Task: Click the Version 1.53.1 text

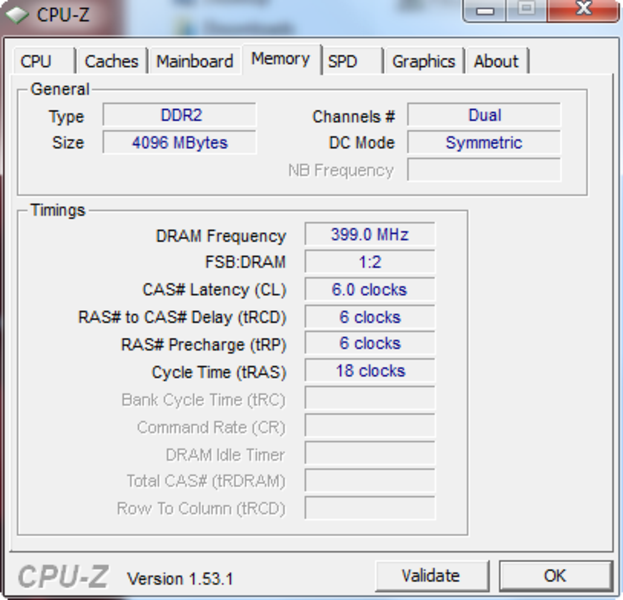Action: pyautogui.click(x=180, y=579)
